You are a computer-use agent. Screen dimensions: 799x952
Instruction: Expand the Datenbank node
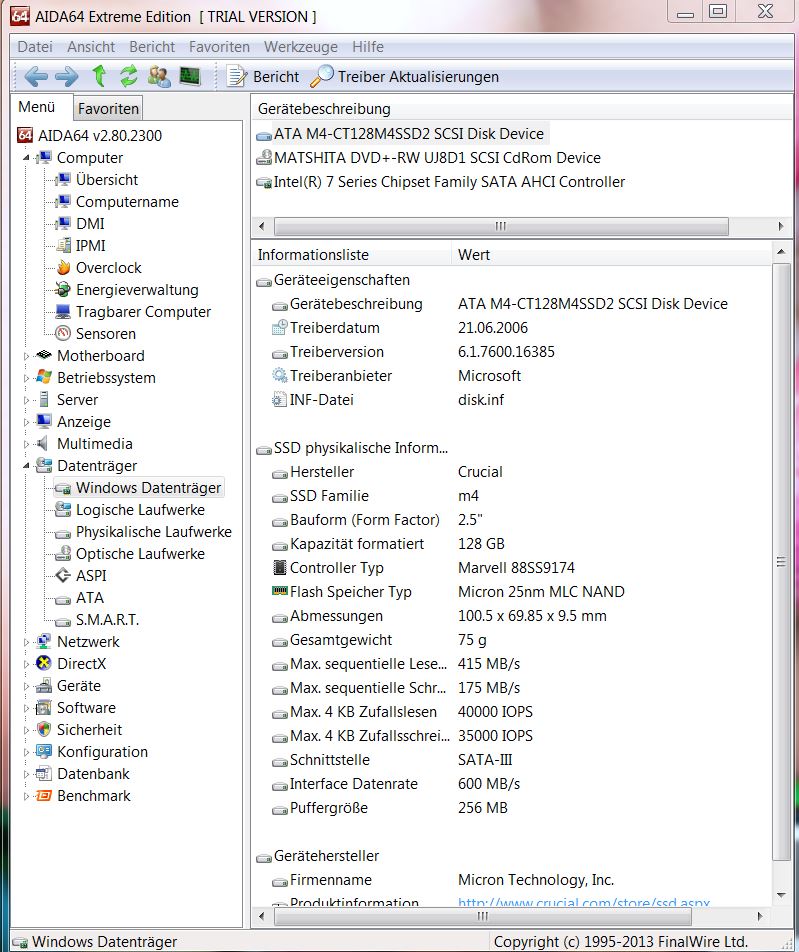pyautogui.click(x=26, y=774)
